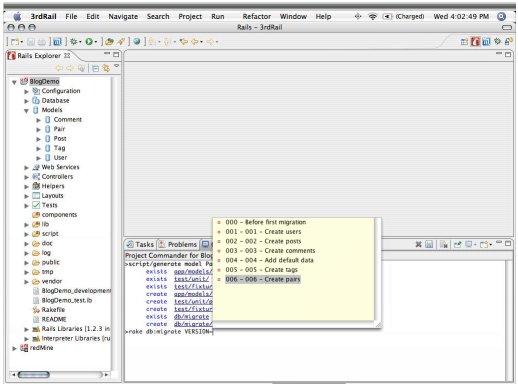Click the test/unit/ link in console
The width and height of the screenshot is (518, 384).
point(192,279)
